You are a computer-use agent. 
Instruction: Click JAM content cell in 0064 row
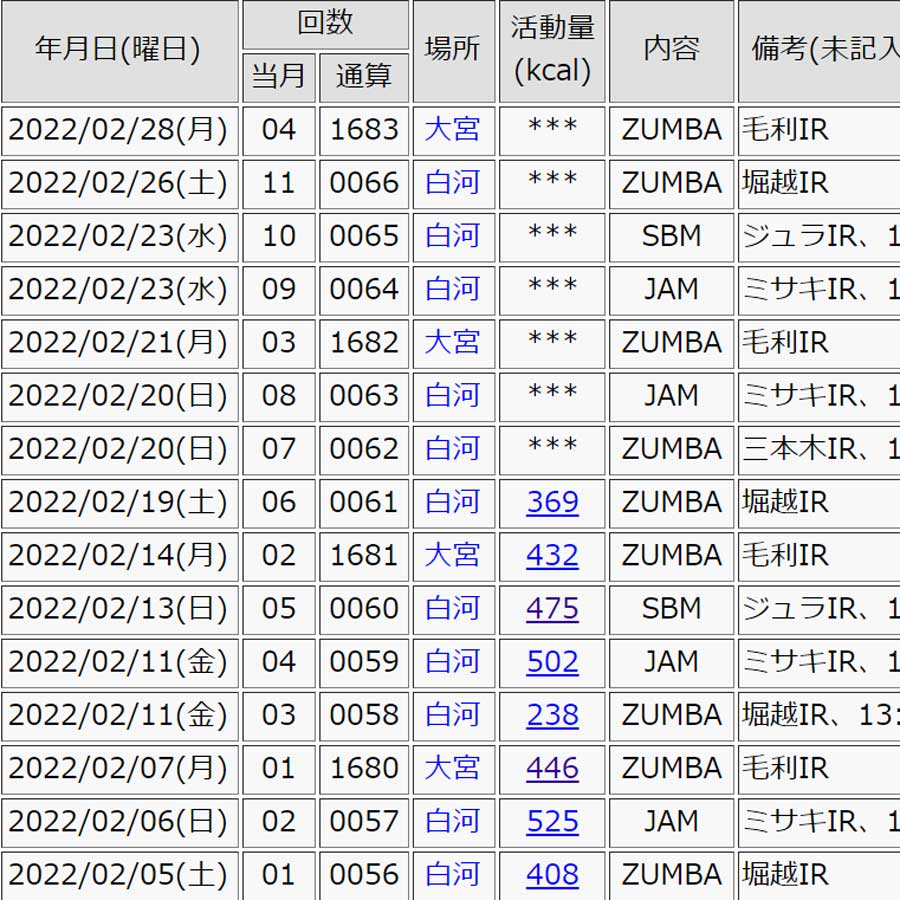click(672, 290)
